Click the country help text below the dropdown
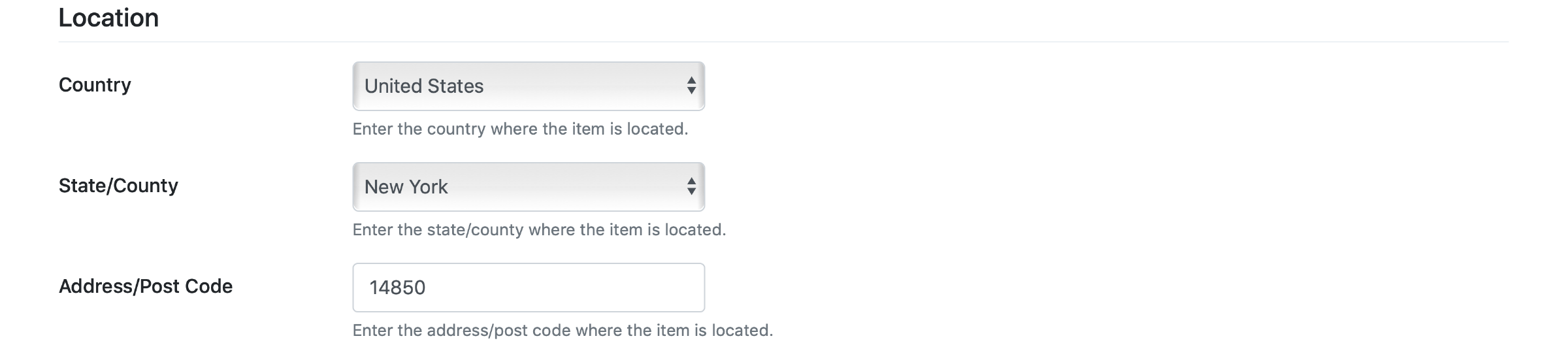Viewport: 1568px width, 349px height. pyautogui.click(x=520, y=129)
